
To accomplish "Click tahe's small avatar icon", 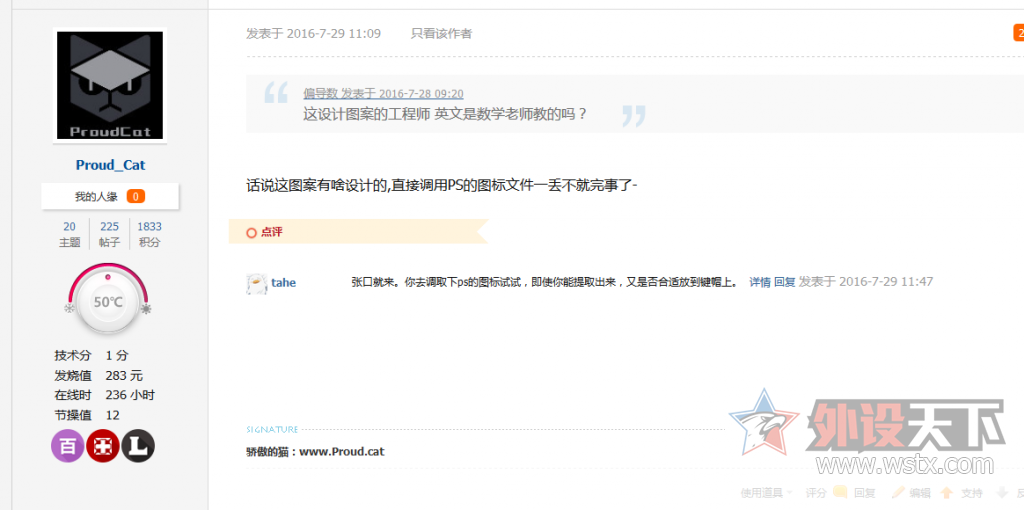I will coord(257,283).
